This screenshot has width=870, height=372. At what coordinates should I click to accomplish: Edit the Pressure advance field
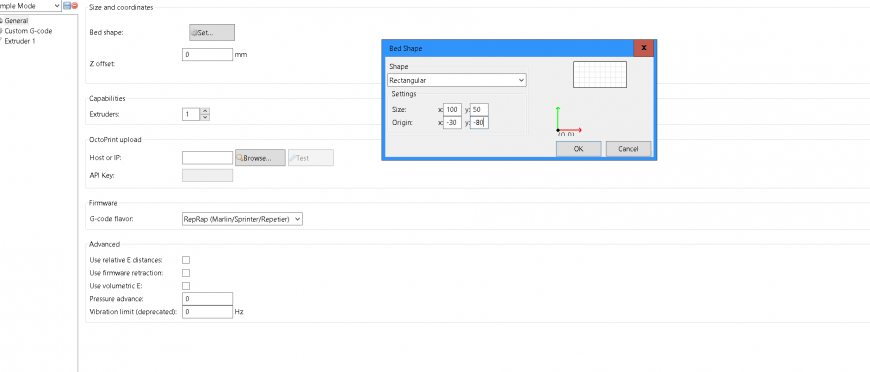207,299
